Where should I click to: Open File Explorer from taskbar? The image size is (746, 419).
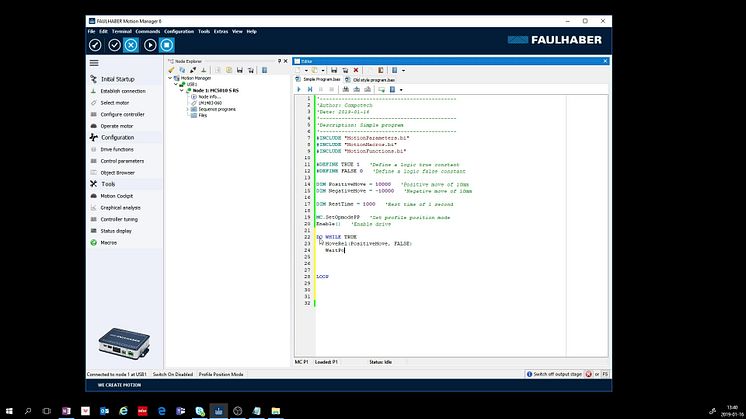[x=275, y=411]
